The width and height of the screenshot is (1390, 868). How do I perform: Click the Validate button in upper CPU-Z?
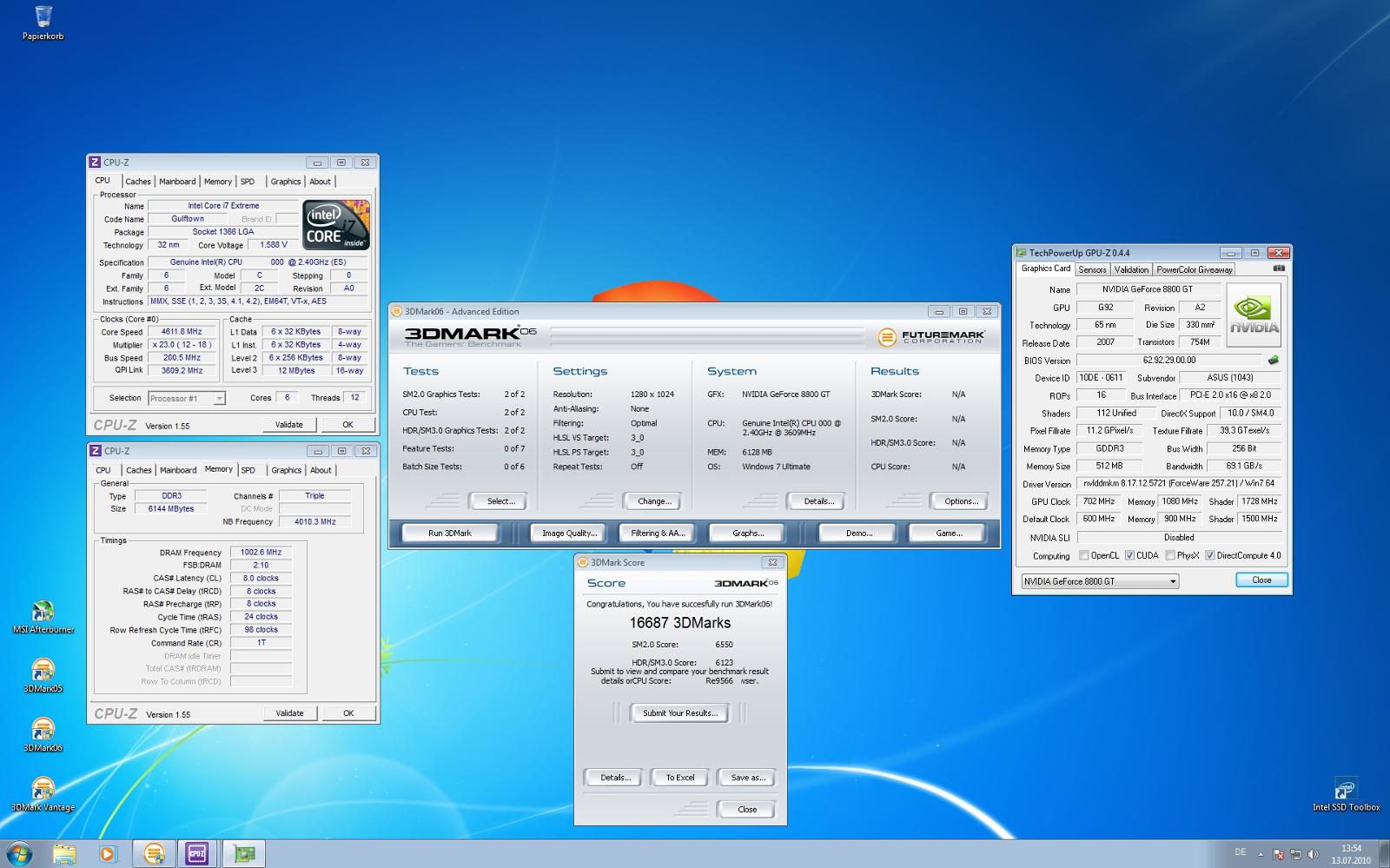coord(289,425)
